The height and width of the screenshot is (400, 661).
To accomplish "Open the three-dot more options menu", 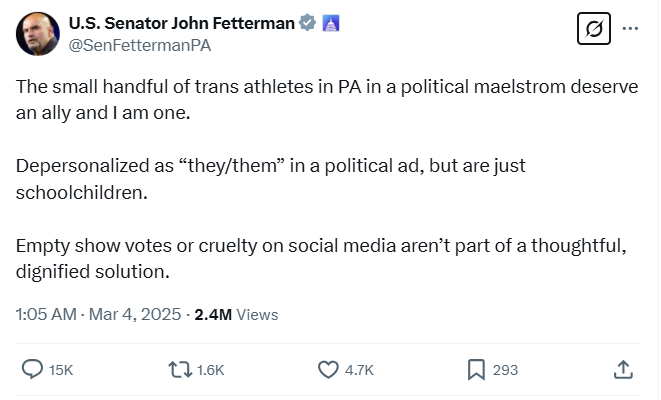I will tap(630, 29).
